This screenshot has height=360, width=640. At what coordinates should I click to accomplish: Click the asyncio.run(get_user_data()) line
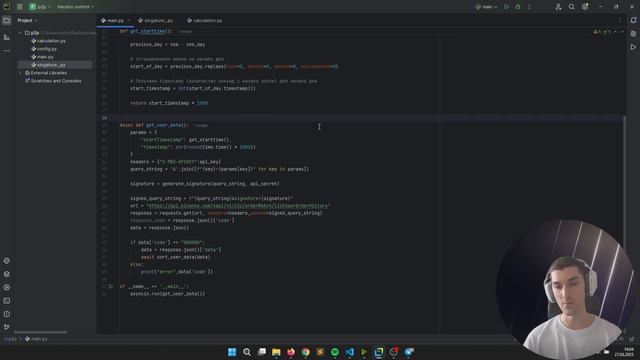click(x=168, y=294)
